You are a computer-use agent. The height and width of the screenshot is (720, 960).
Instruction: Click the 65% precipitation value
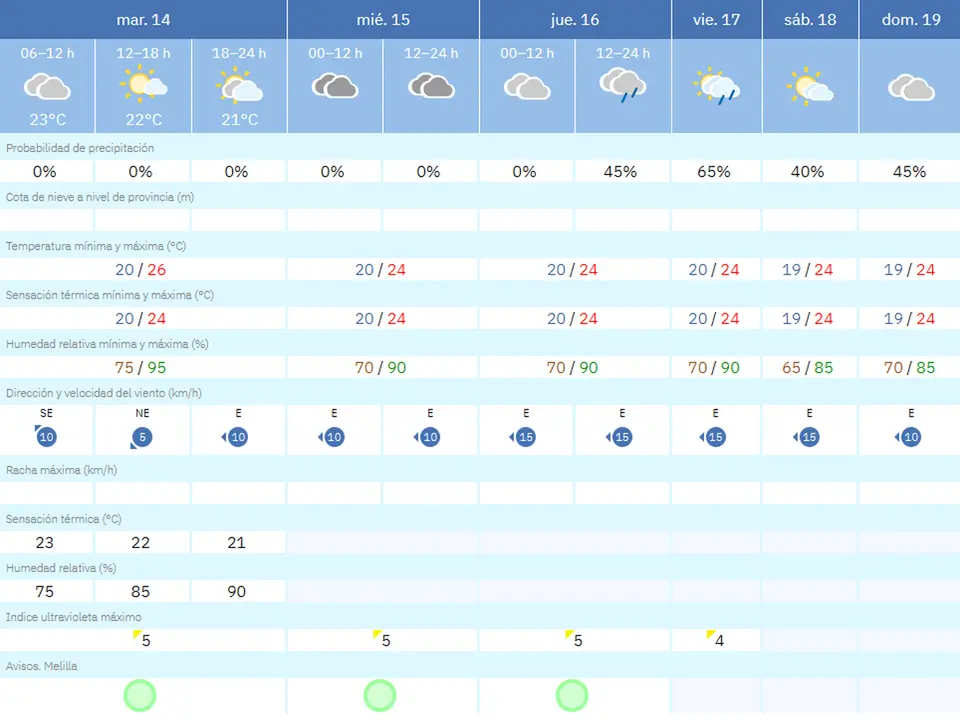(x=714, y=171)
